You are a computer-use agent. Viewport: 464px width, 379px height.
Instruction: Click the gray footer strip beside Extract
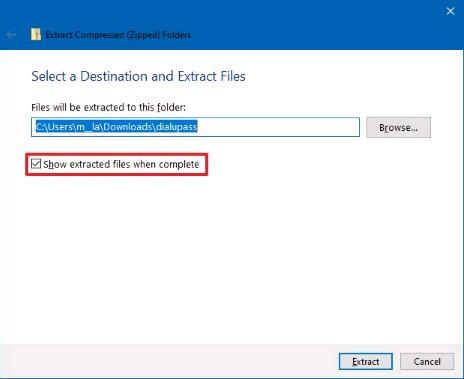tap(167, 362)
